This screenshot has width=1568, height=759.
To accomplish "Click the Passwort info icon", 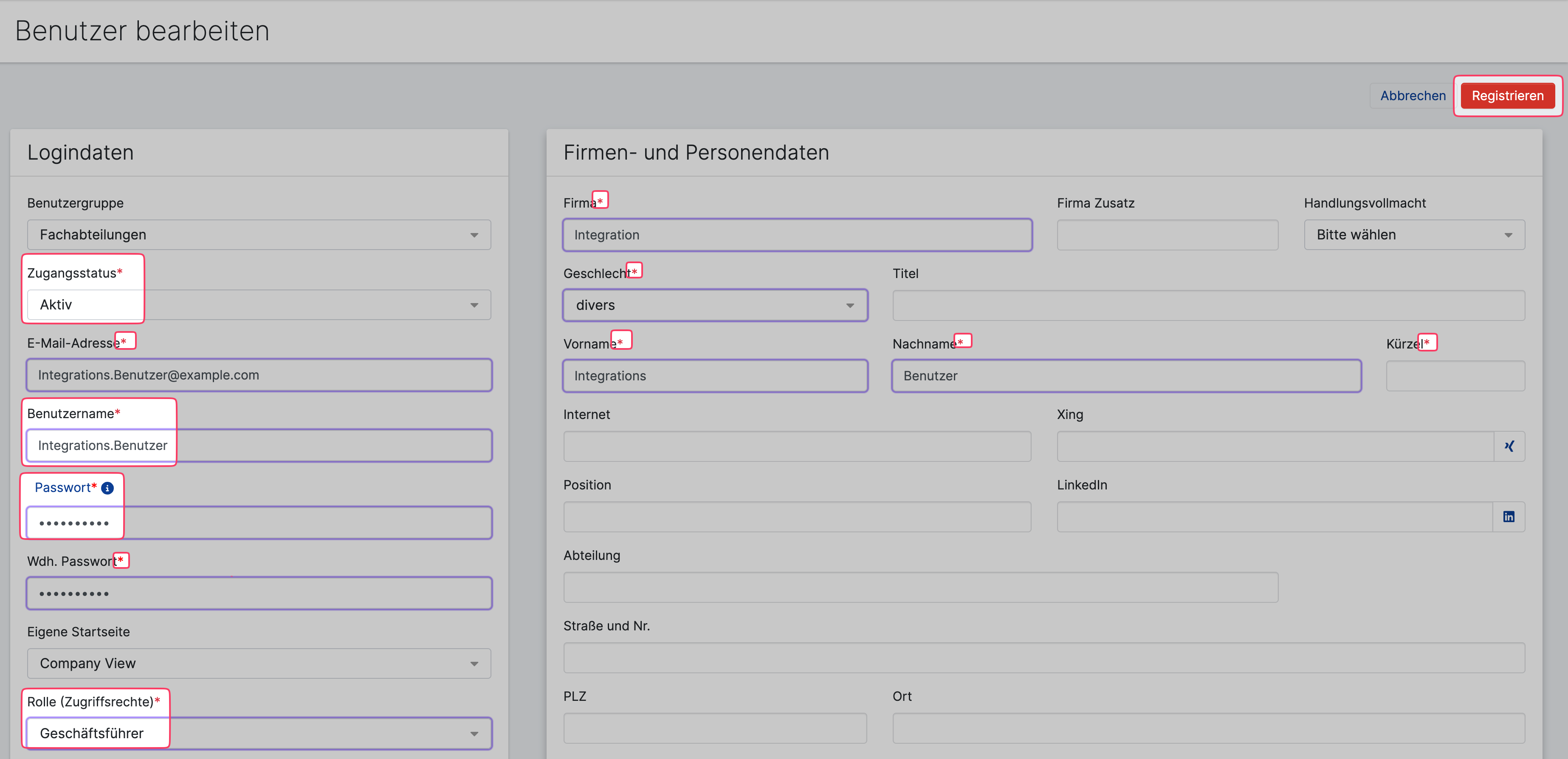I will [x=107, y=488].
